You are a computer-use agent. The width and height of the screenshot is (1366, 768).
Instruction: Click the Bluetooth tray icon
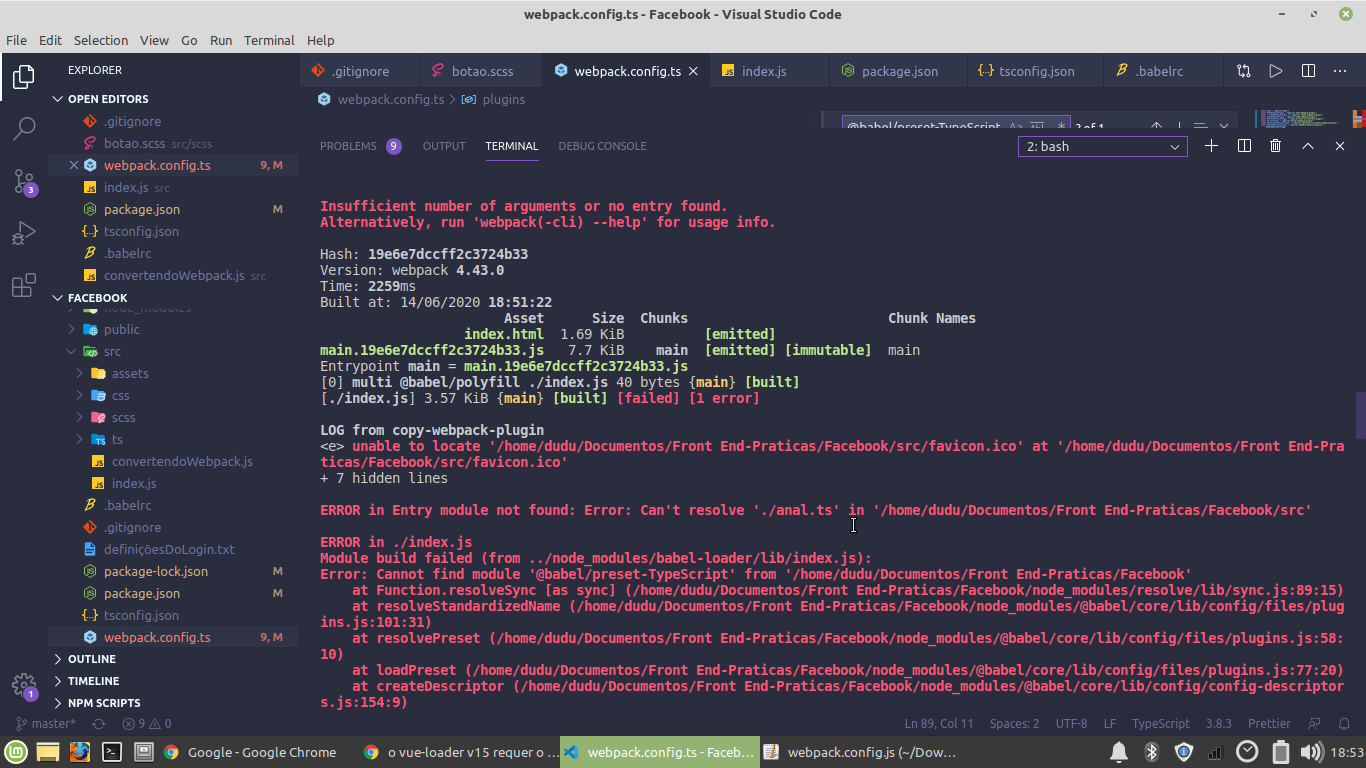click(x=1151, y=752)
